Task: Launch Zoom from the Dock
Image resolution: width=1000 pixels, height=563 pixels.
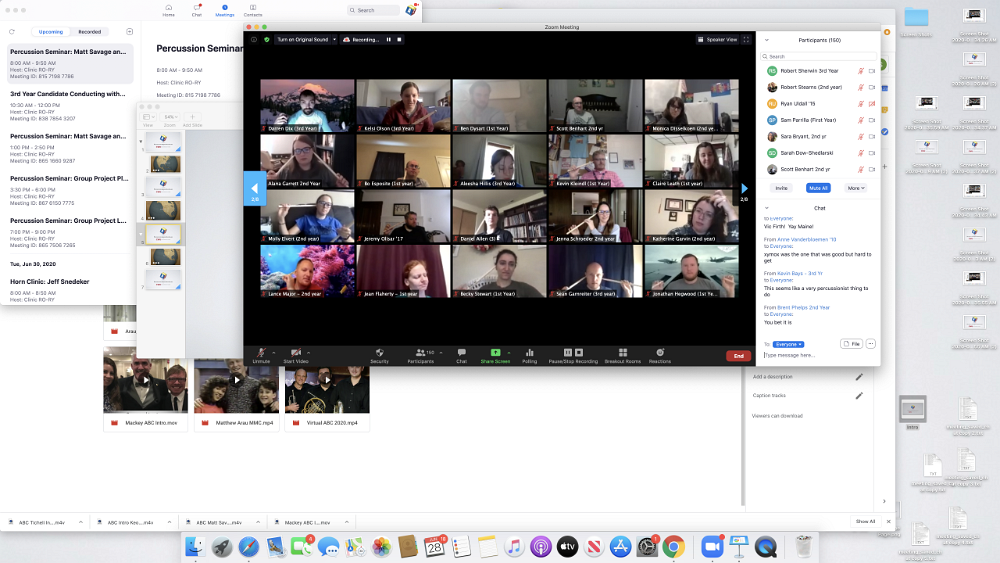Action: click(712, 547)
